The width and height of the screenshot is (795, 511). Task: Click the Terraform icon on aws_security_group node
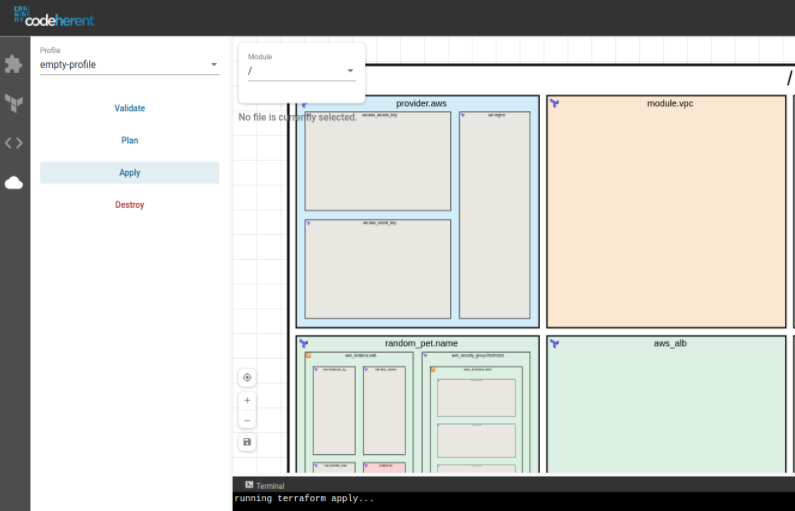click(425, 355)
